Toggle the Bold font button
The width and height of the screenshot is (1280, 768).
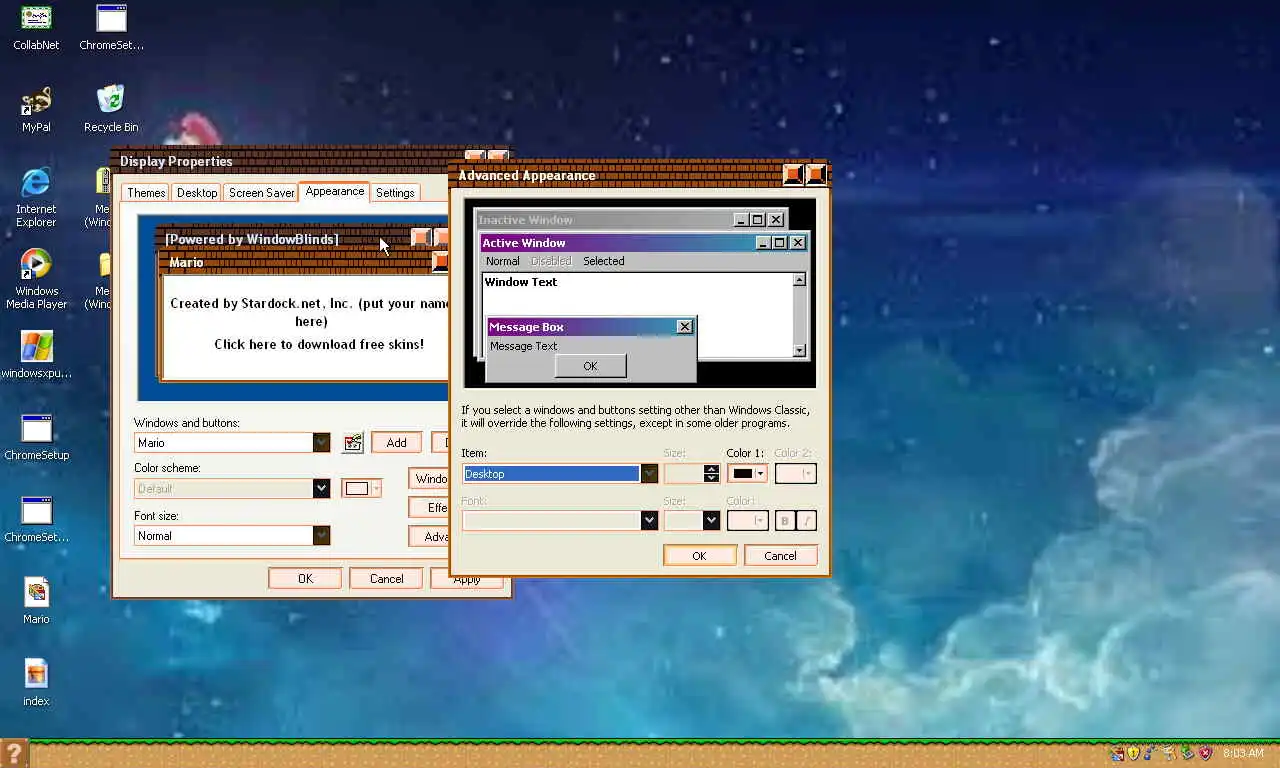point(785,520)
